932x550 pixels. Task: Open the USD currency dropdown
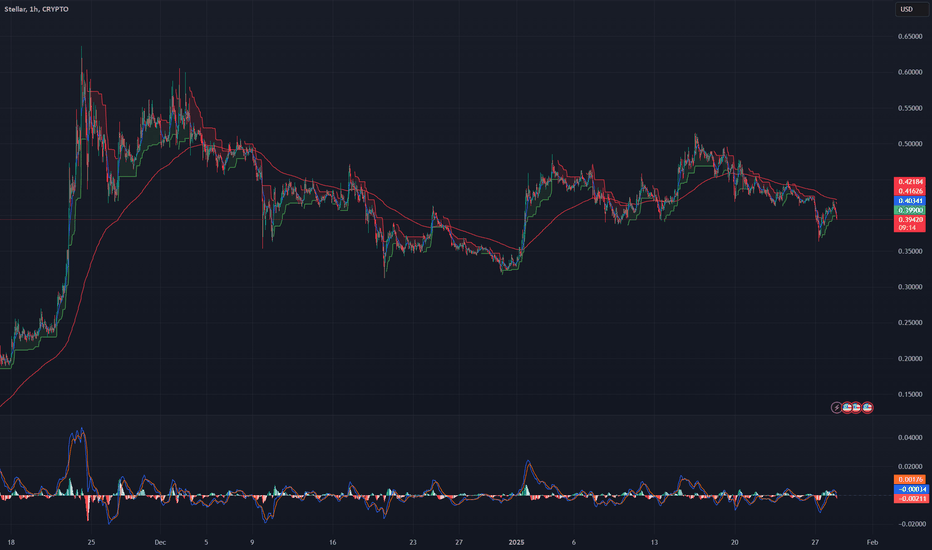(912, 9)
